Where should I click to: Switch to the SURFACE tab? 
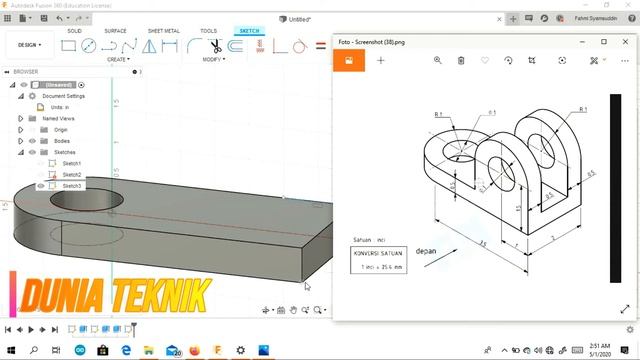pyautogui.click(x=116, y=31)
